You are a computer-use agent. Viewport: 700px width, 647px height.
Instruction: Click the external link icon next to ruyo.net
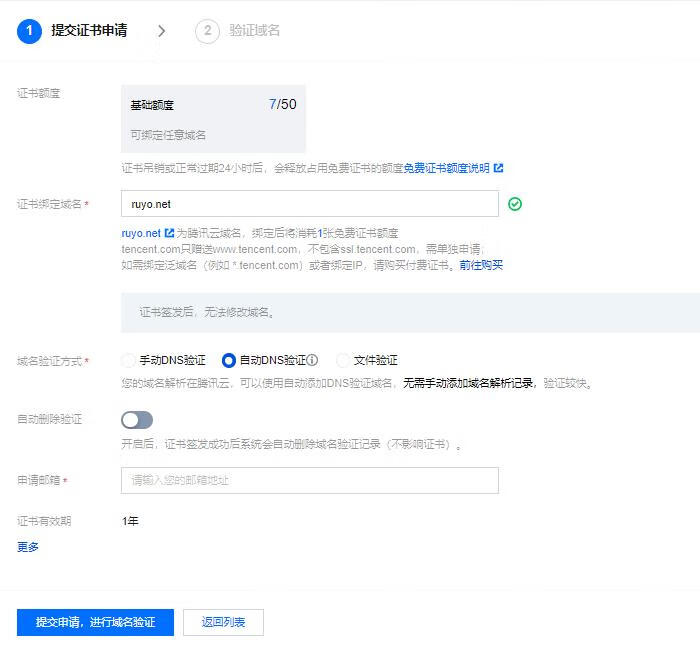click(x=169, y=233)
